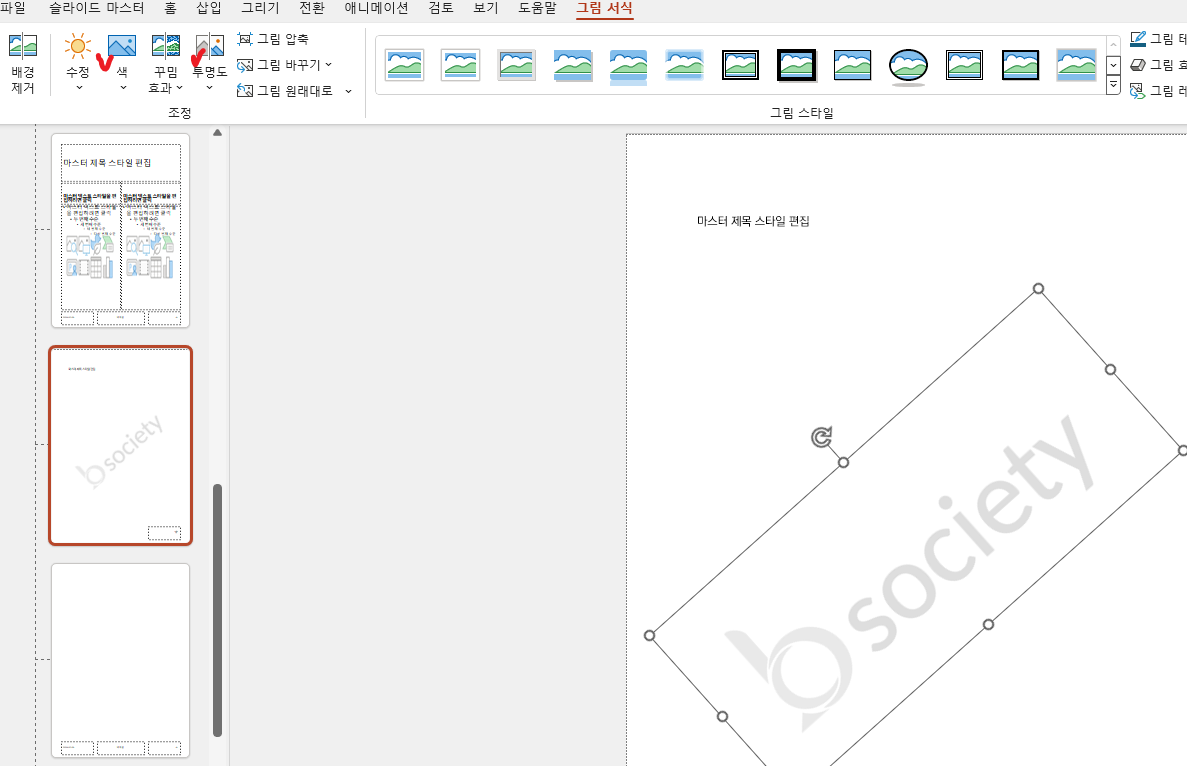Click 꾸밈 효과 dropdown chevron
This screenshot has width=1187, height=766.
179,88
